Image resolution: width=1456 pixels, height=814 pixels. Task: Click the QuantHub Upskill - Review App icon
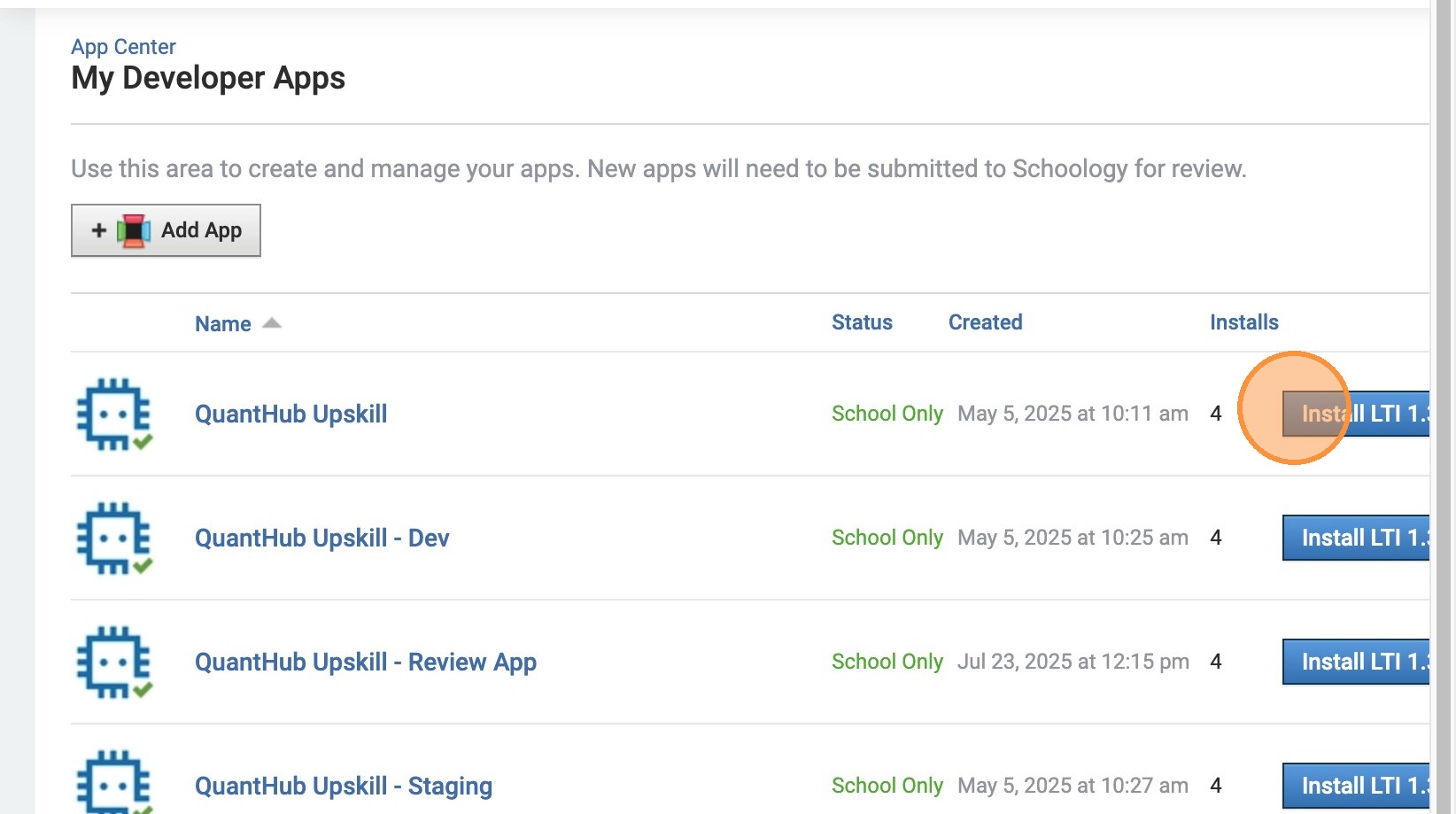point(113,662)
